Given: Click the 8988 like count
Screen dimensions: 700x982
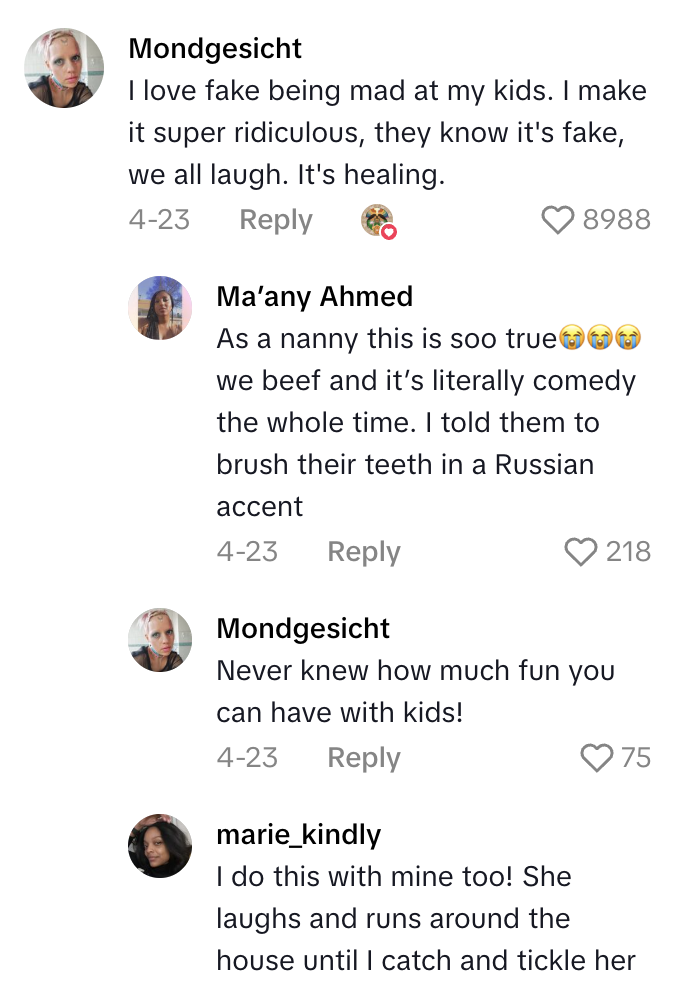Looking at the screenshot, I should 616,220.
